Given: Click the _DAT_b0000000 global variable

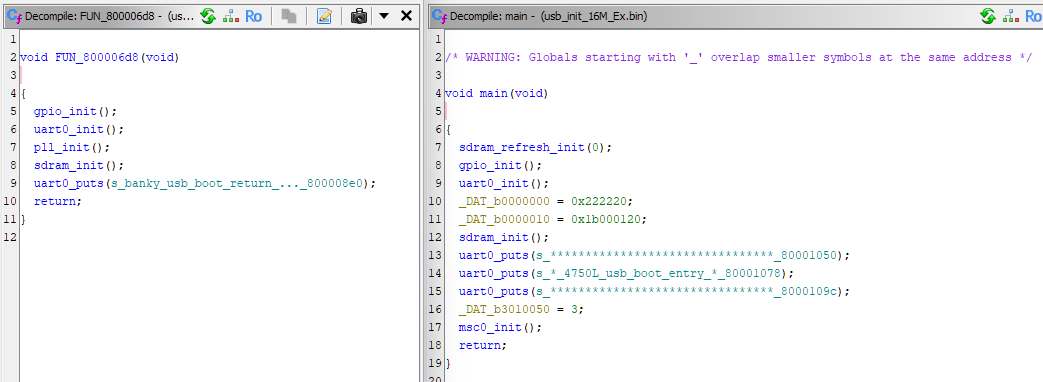Looking at the screenshot, I should [x=504, y=201].
